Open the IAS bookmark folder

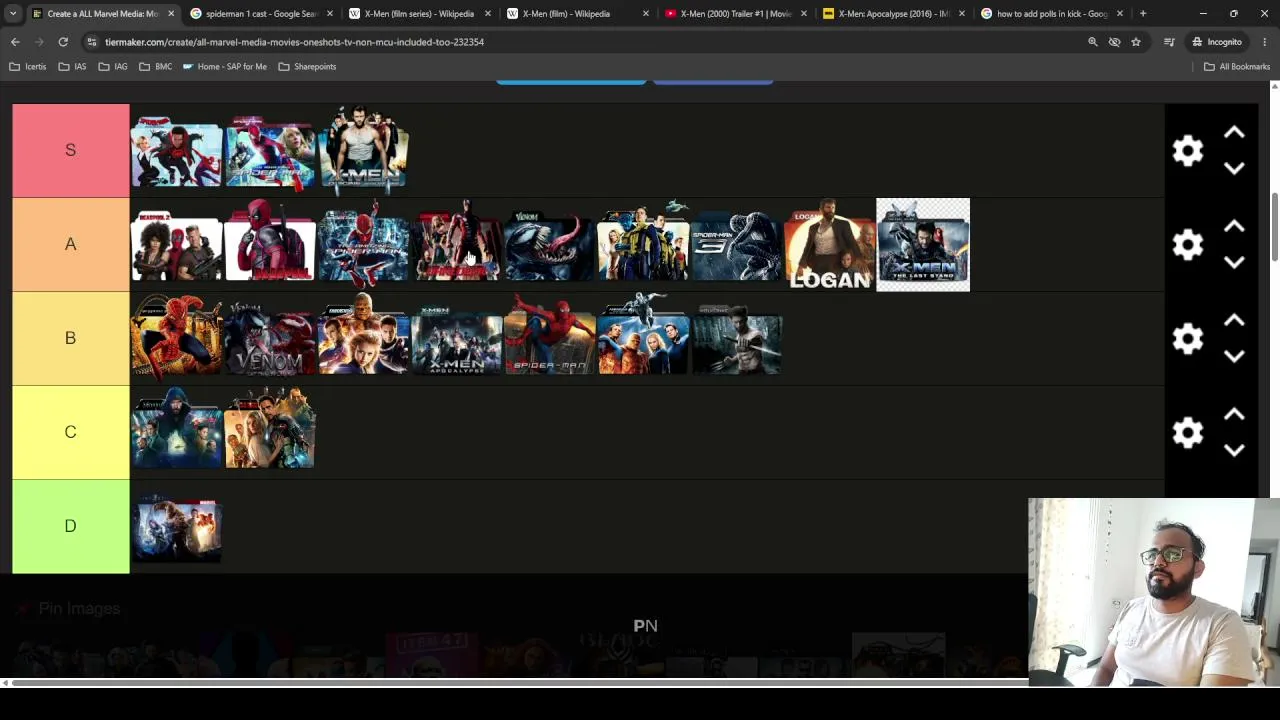(73, 67)
